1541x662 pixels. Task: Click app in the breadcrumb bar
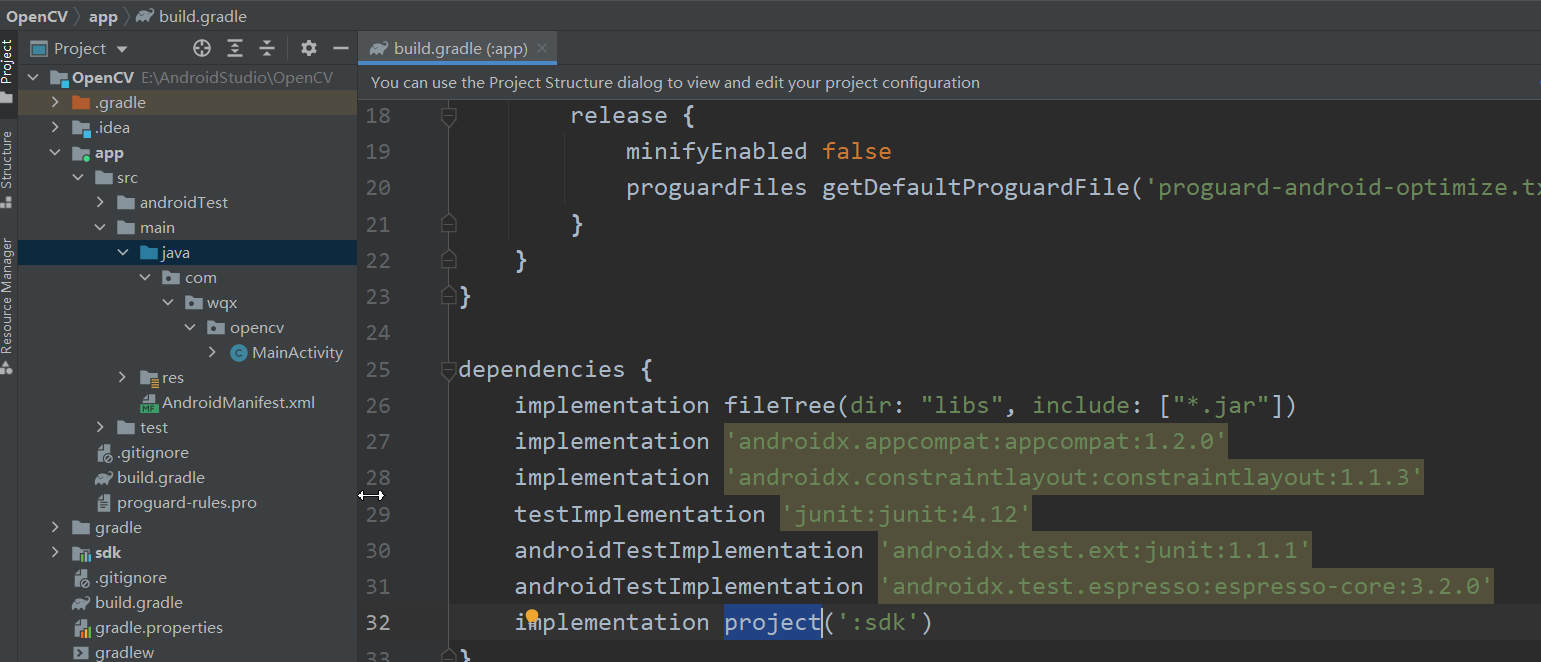click(x=103, y=16)
